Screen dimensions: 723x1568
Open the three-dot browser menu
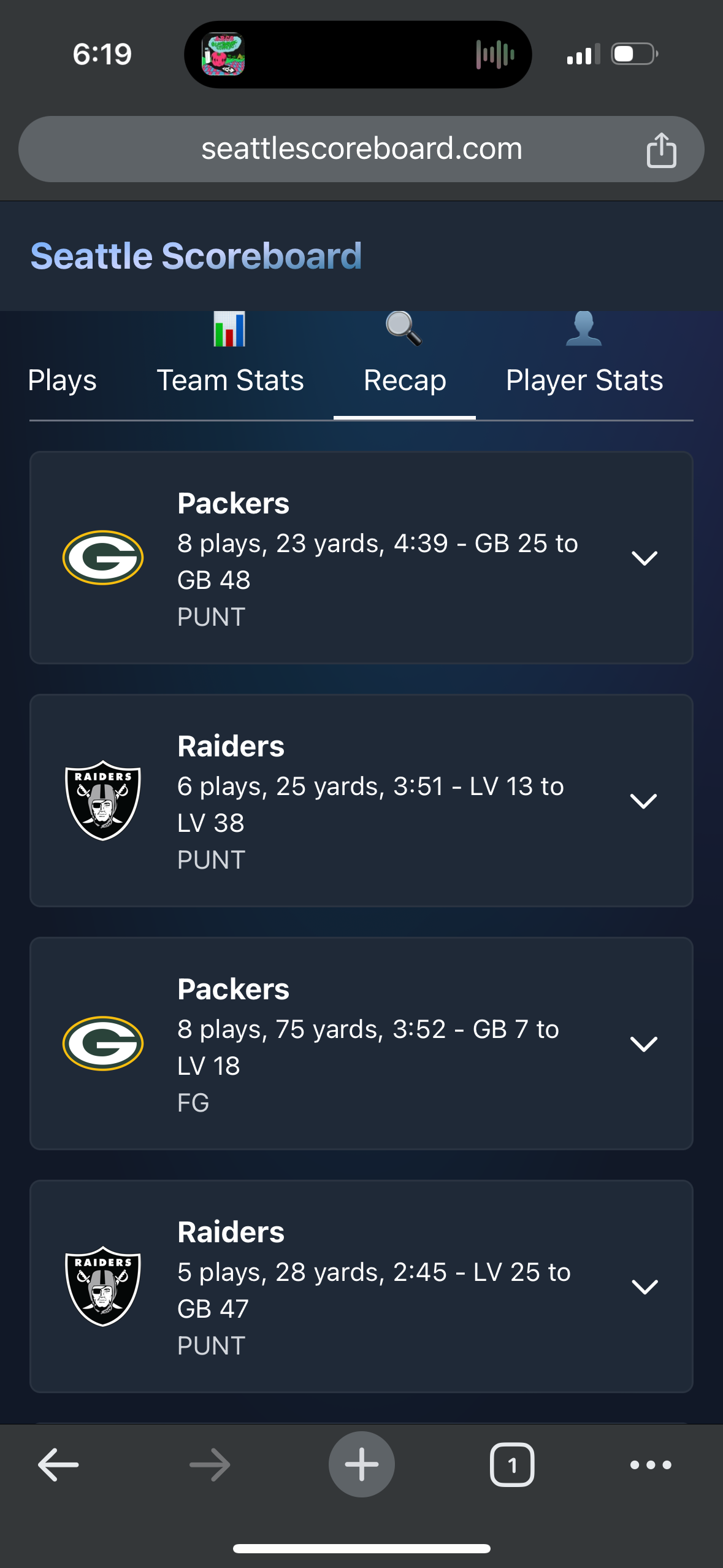click(651, 1465)
